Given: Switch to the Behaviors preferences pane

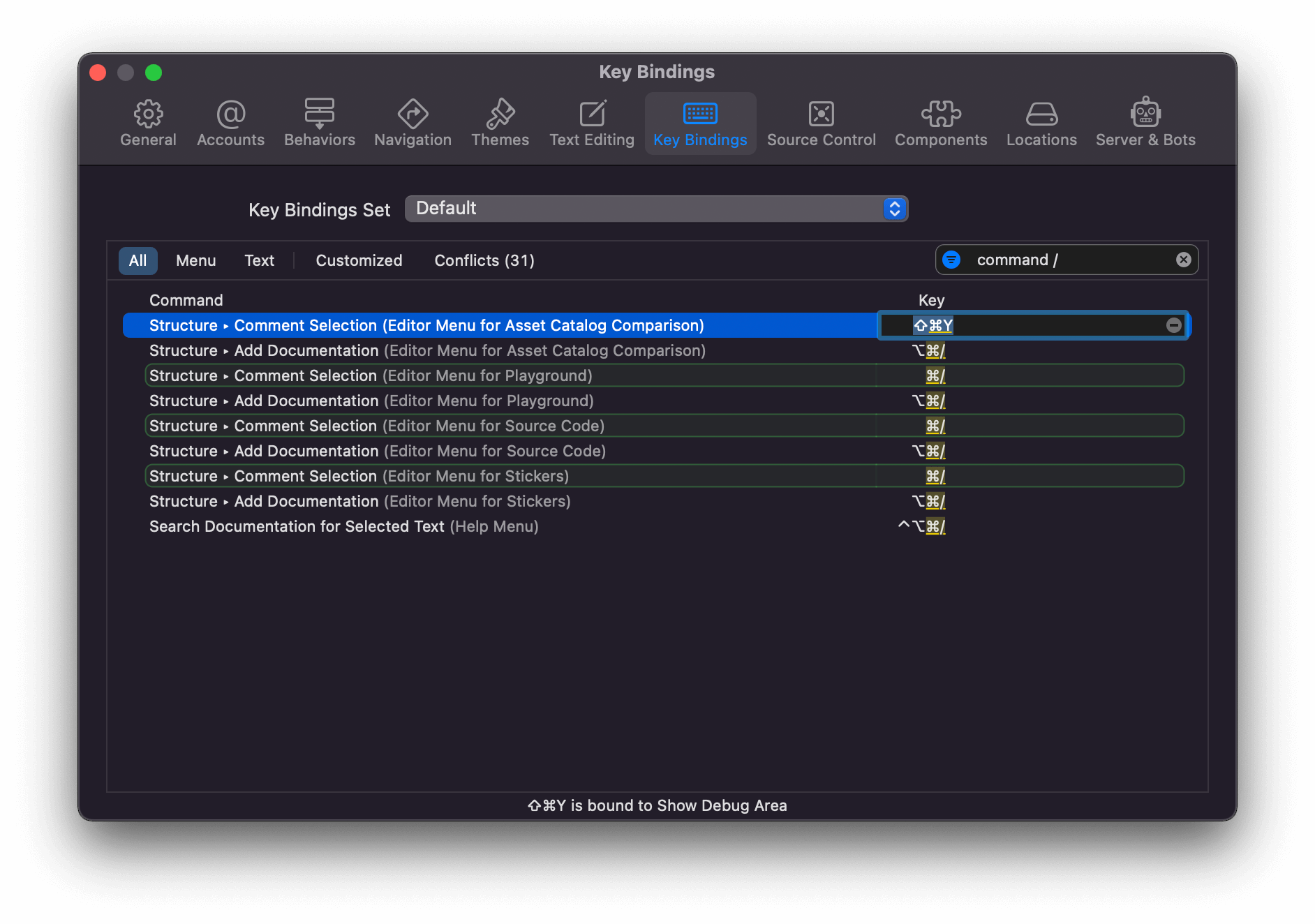Looking at the screenshot, I should [x=320, y=124].
